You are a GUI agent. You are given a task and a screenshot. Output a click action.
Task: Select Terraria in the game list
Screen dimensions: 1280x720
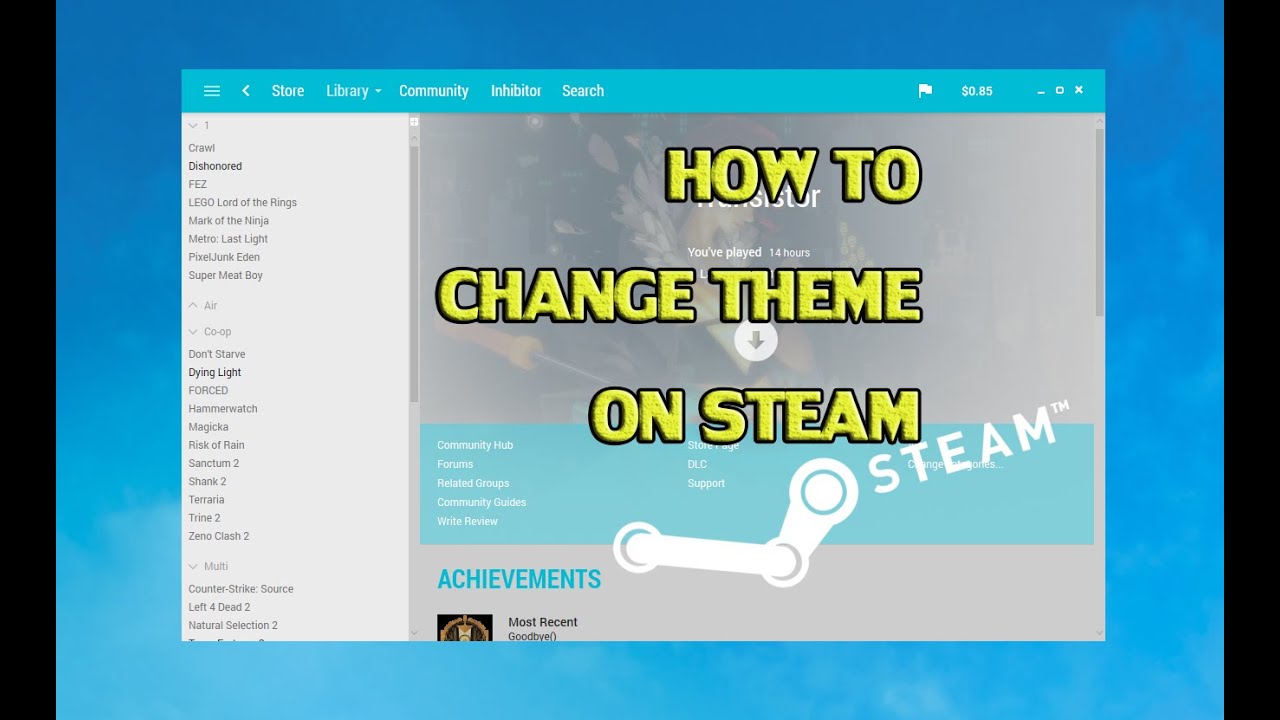(x=206, y=500)
